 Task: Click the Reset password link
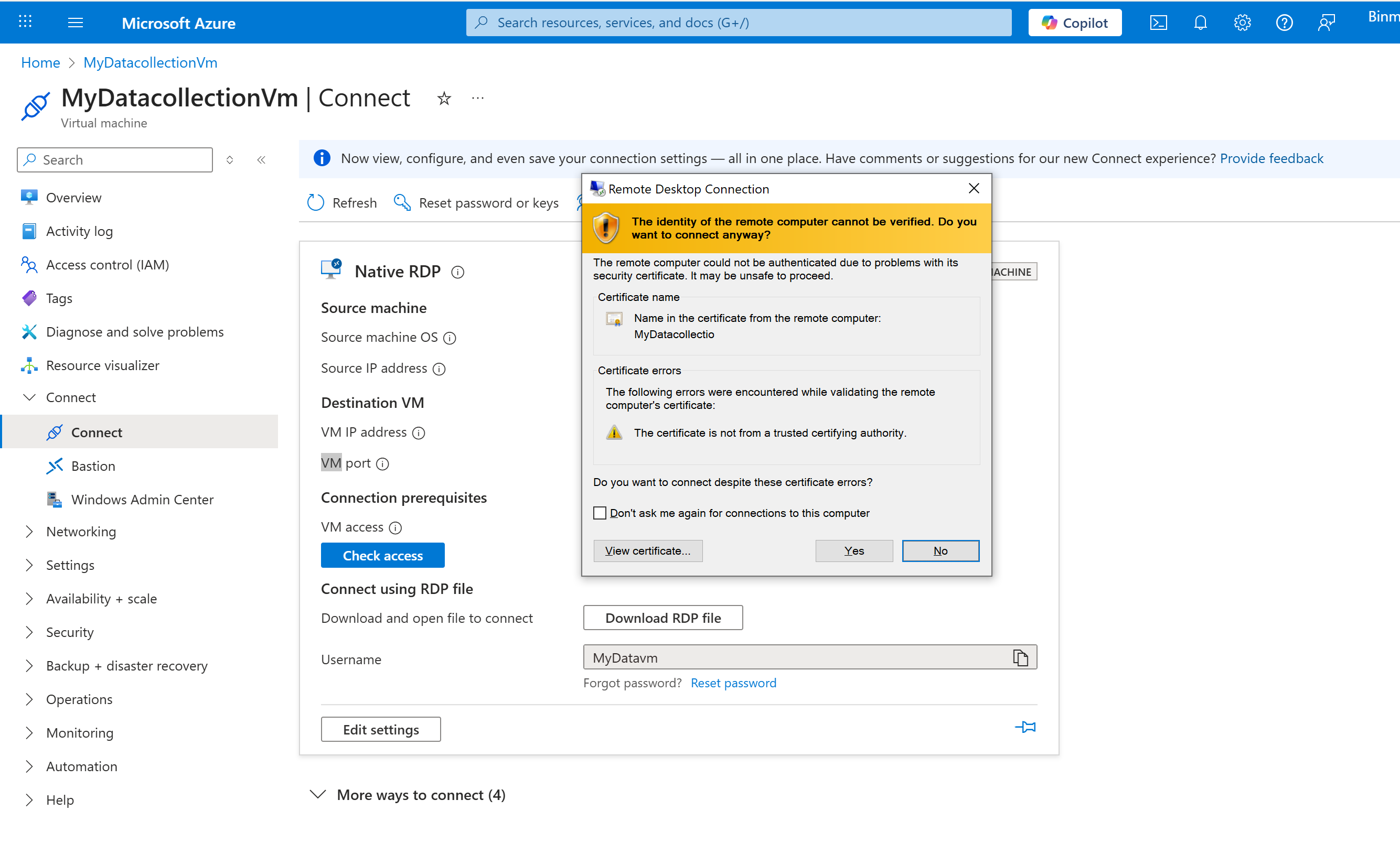tap(733, 683)
